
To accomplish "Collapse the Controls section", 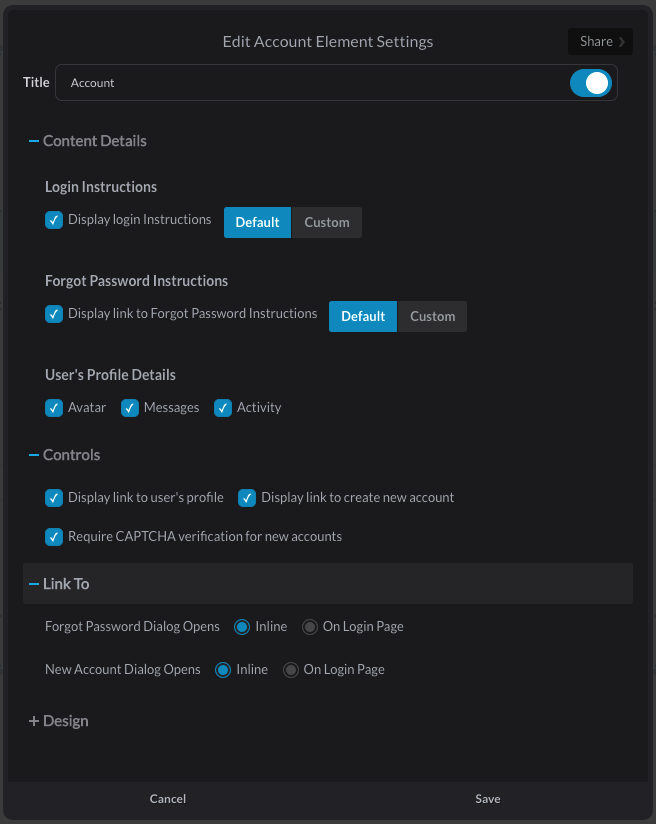I will pyautogui.click(x=64, y=455).
